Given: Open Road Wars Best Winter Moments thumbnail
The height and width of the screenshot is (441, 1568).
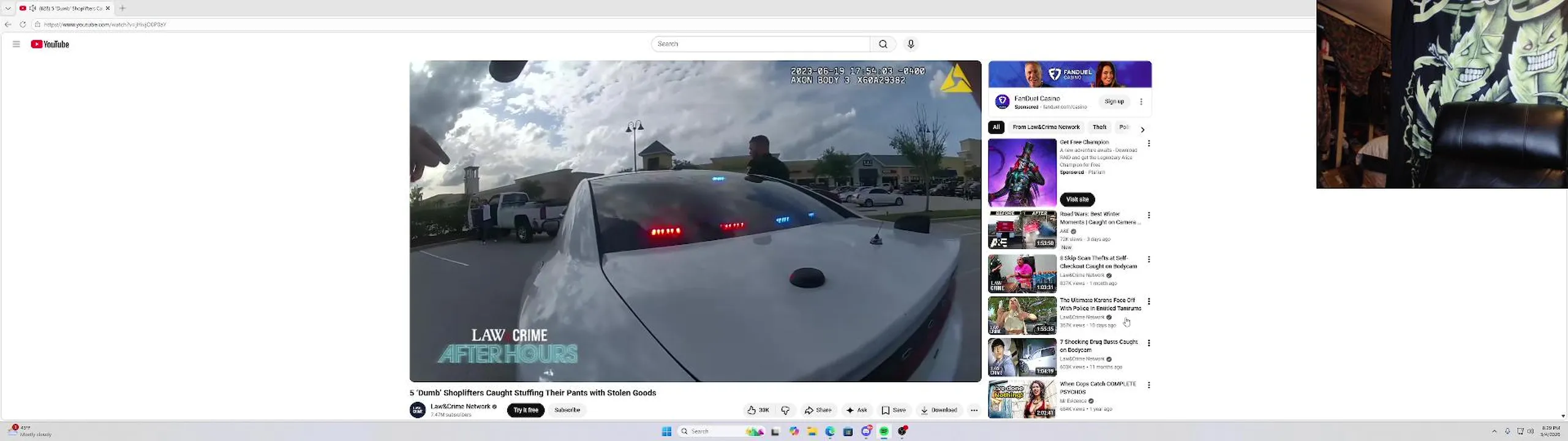Looking at the screenshot, I should (1022, 230).
